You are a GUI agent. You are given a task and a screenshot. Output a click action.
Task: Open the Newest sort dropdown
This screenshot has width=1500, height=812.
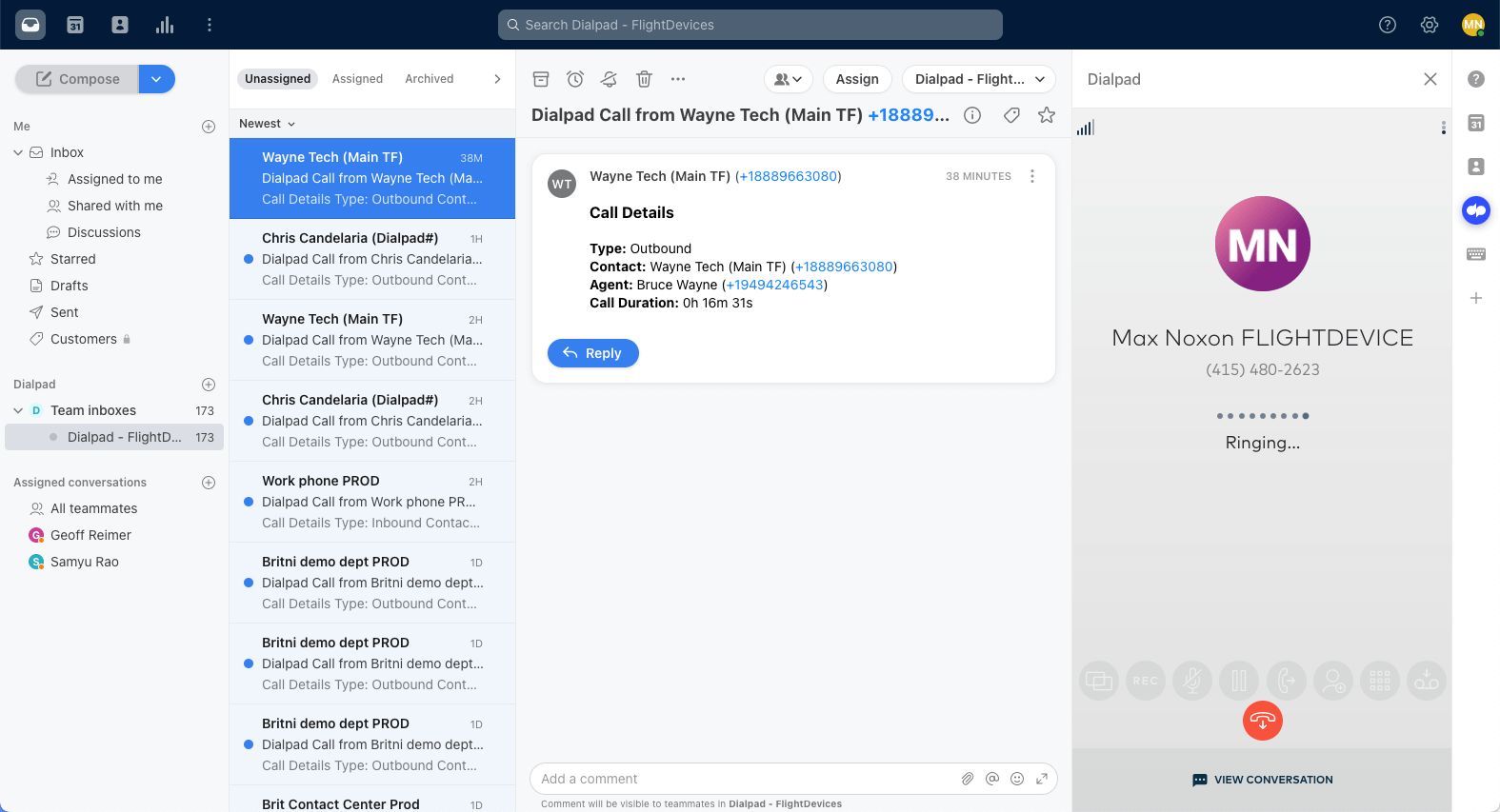[x=268, y=124]
